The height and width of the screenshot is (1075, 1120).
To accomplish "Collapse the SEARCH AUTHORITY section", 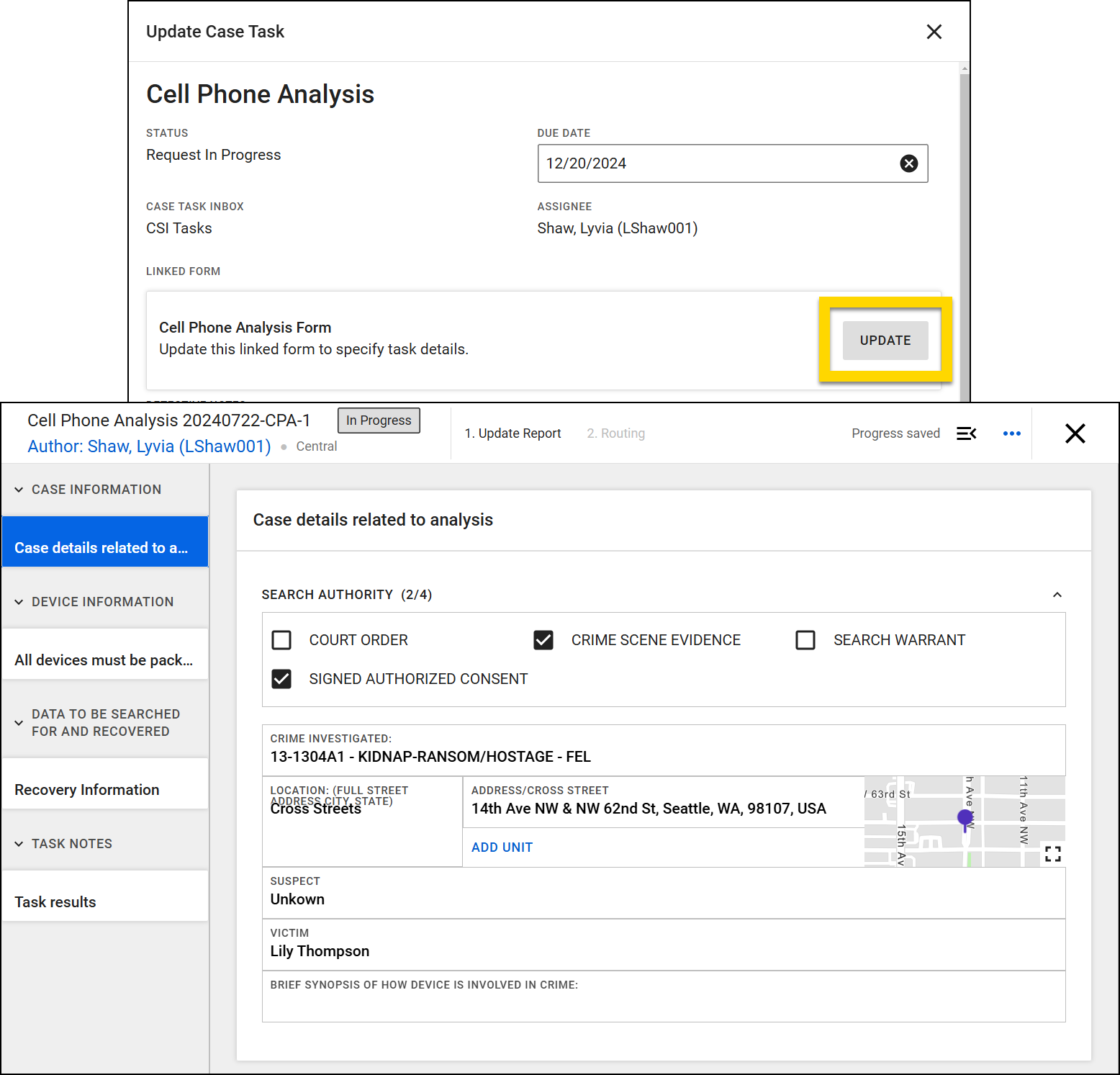I will pos(1057,594).
